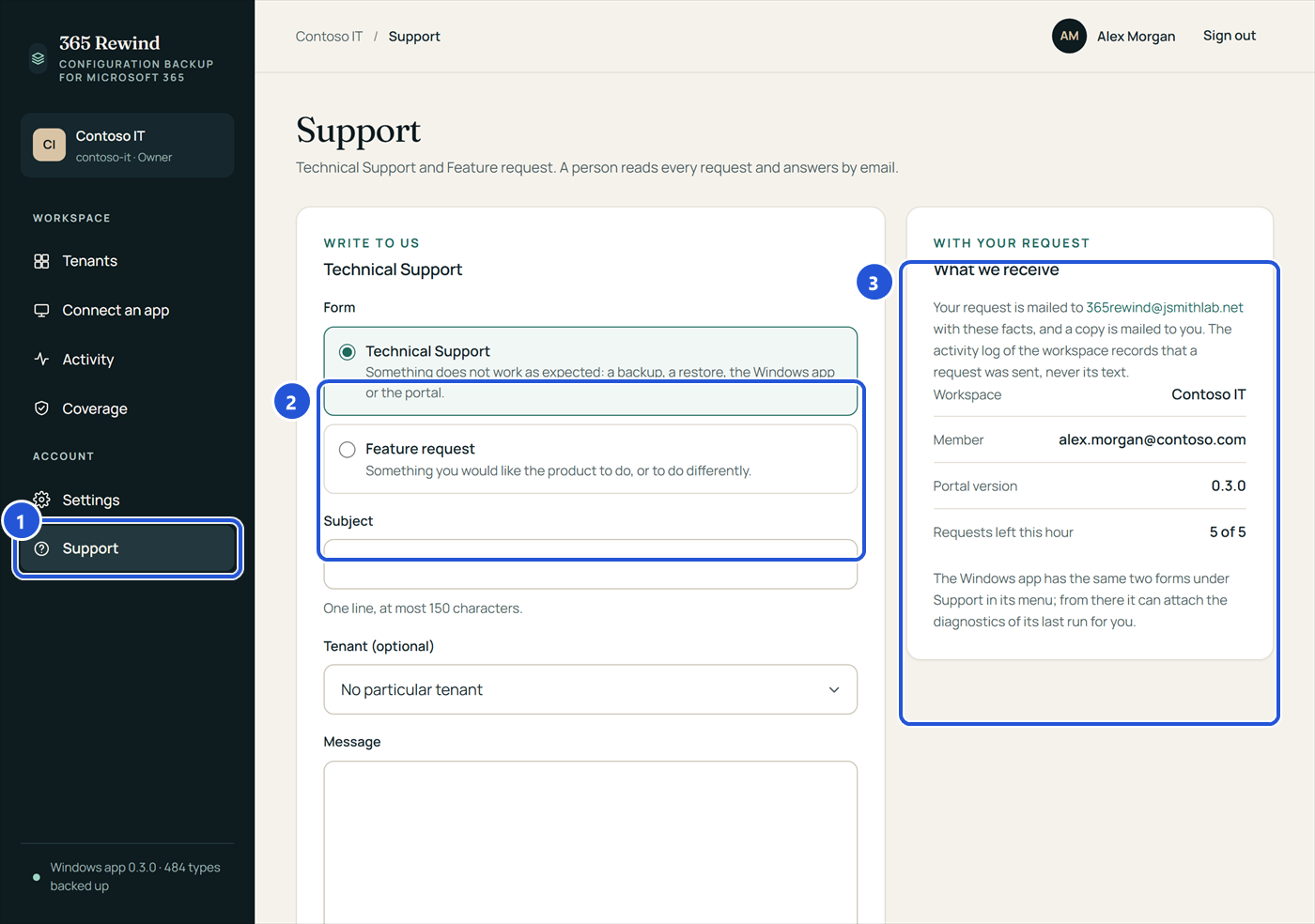Click the alex.morgan@contoso.com member value

point(1153,440)
